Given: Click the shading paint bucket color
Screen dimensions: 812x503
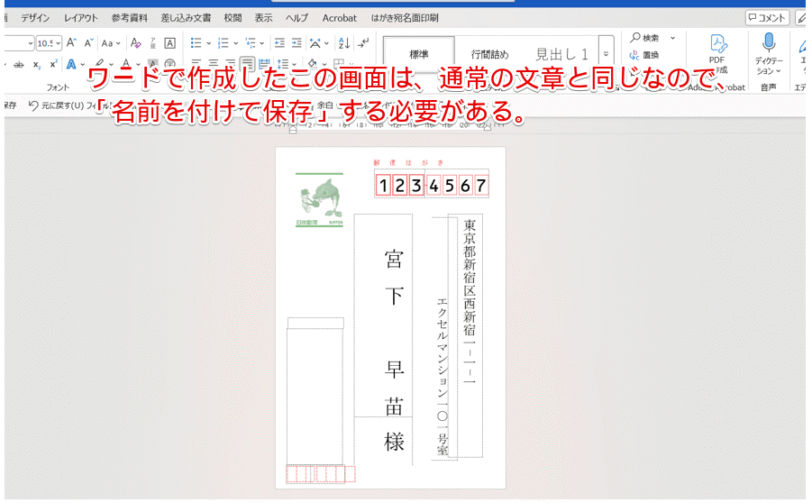Looking at the screenshot, I should (x=312, y=64).
